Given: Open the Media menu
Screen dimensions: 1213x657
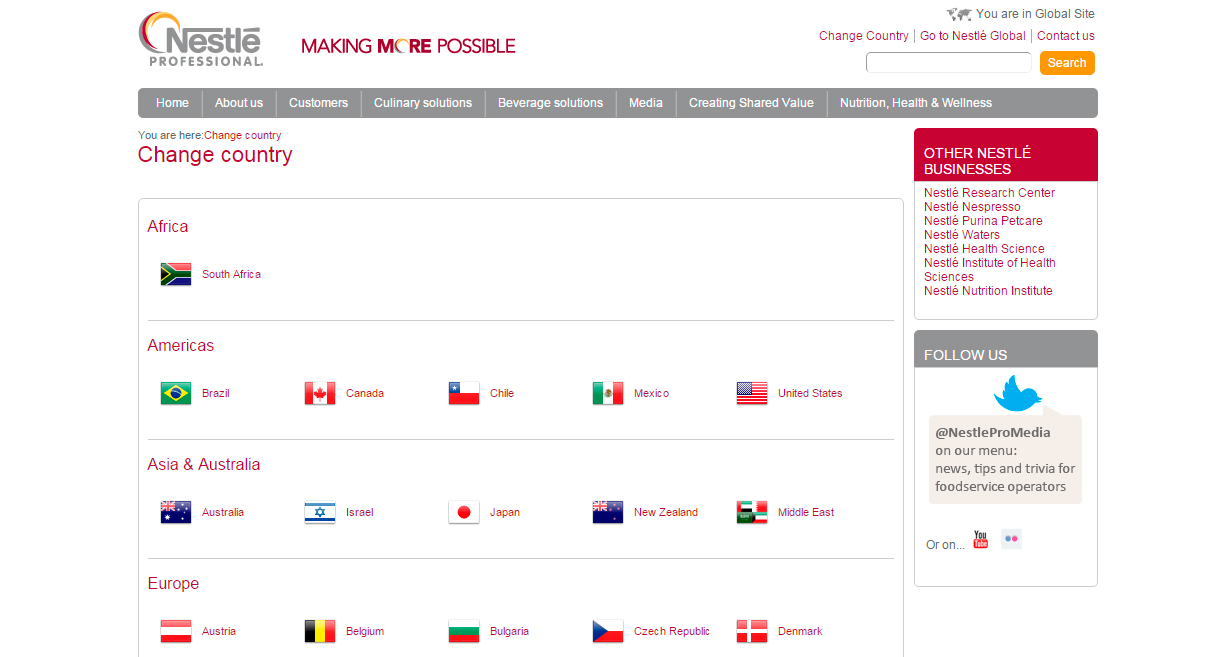Looking at the screenshot, I should tap(646, 103).
